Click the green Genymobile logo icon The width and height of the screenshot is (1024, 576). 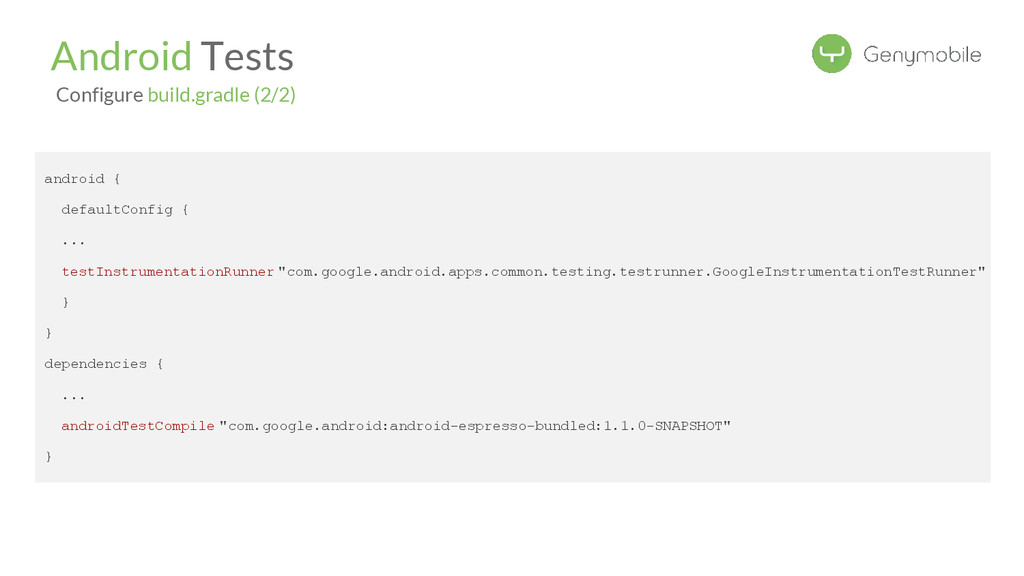pyautogui.click(x=831, y=54)
